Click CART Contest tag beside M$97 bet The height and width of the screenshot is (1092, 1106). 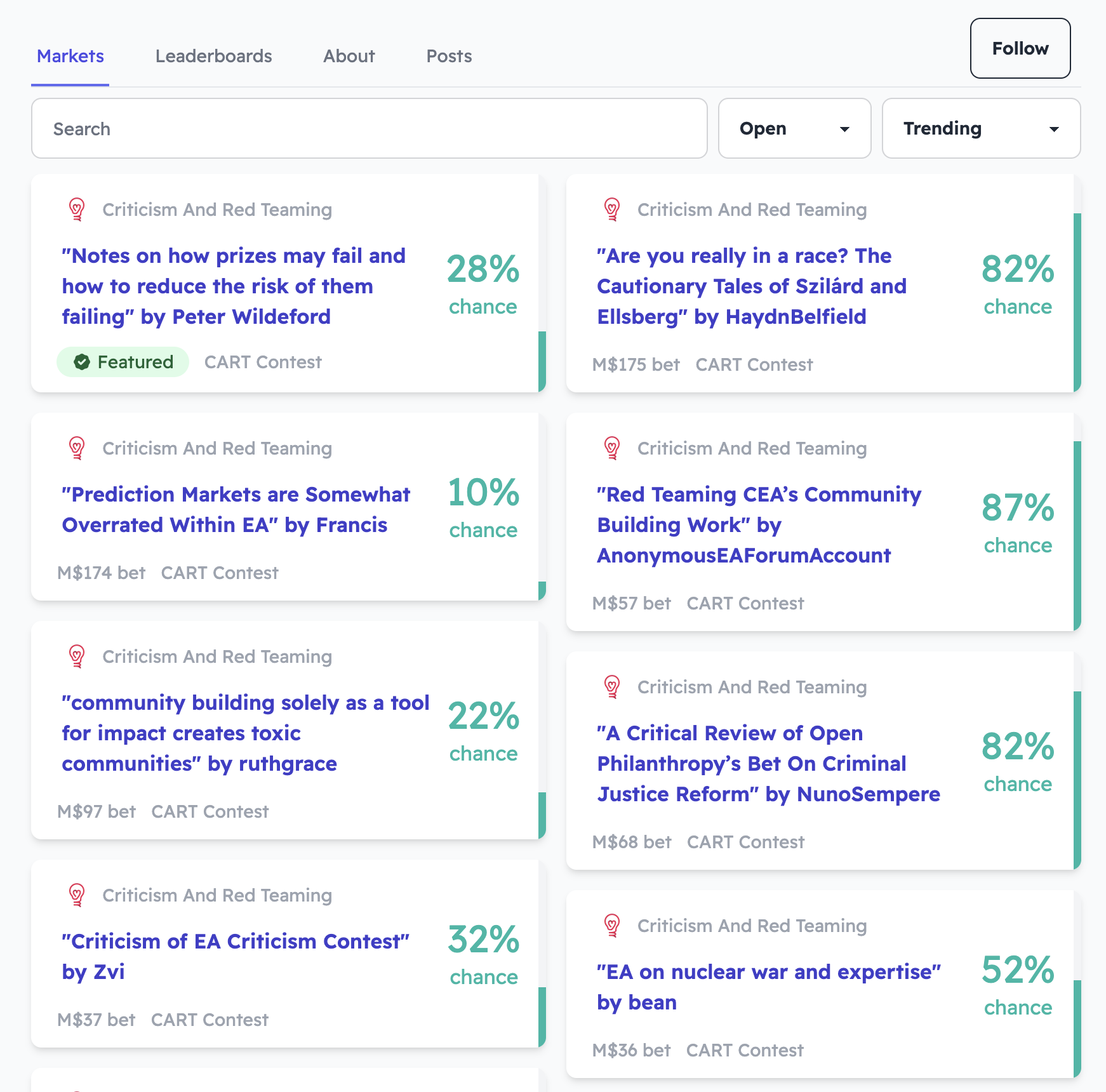tap(210, 811)
